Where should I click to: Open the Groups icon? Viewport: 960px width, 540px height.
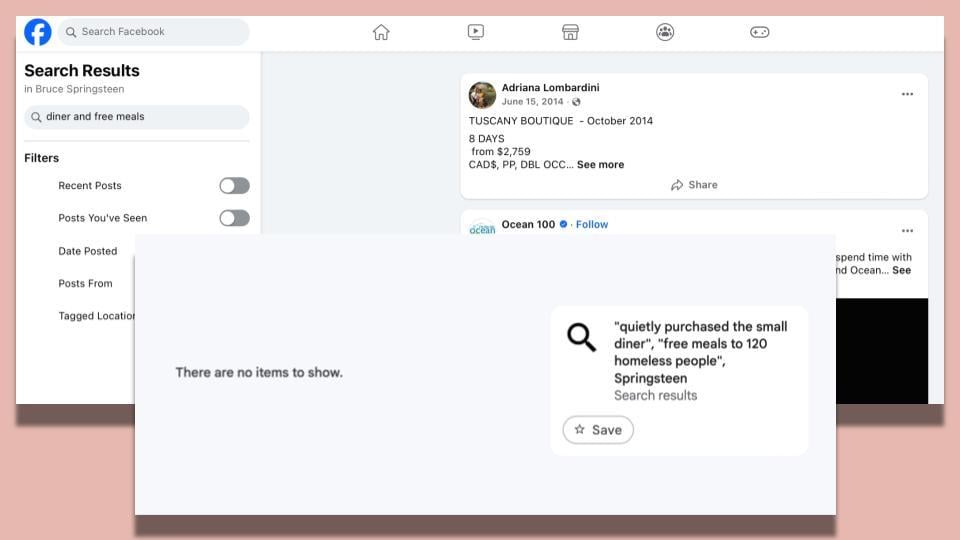(665, 32)
